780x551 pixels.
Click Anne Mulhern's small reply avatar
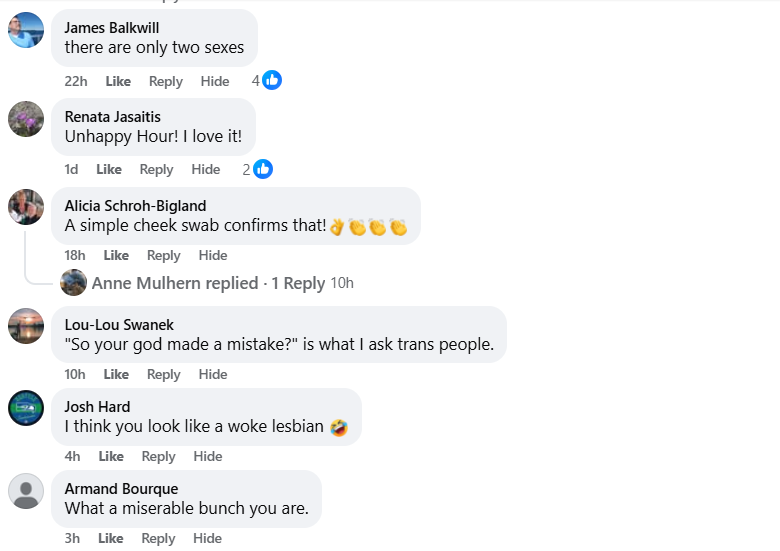click(x=73, y=283)
